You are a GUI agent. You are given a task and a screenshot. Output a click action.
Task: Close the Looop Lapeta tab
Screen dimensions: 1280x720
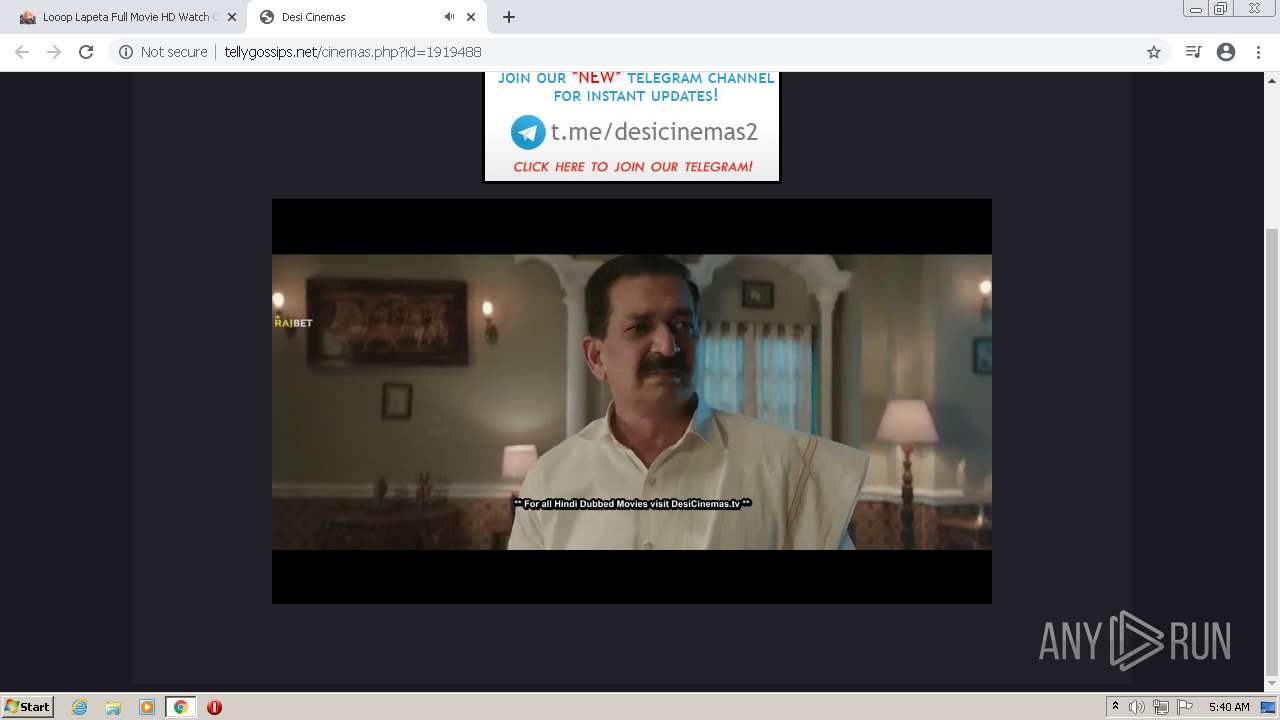231,17
